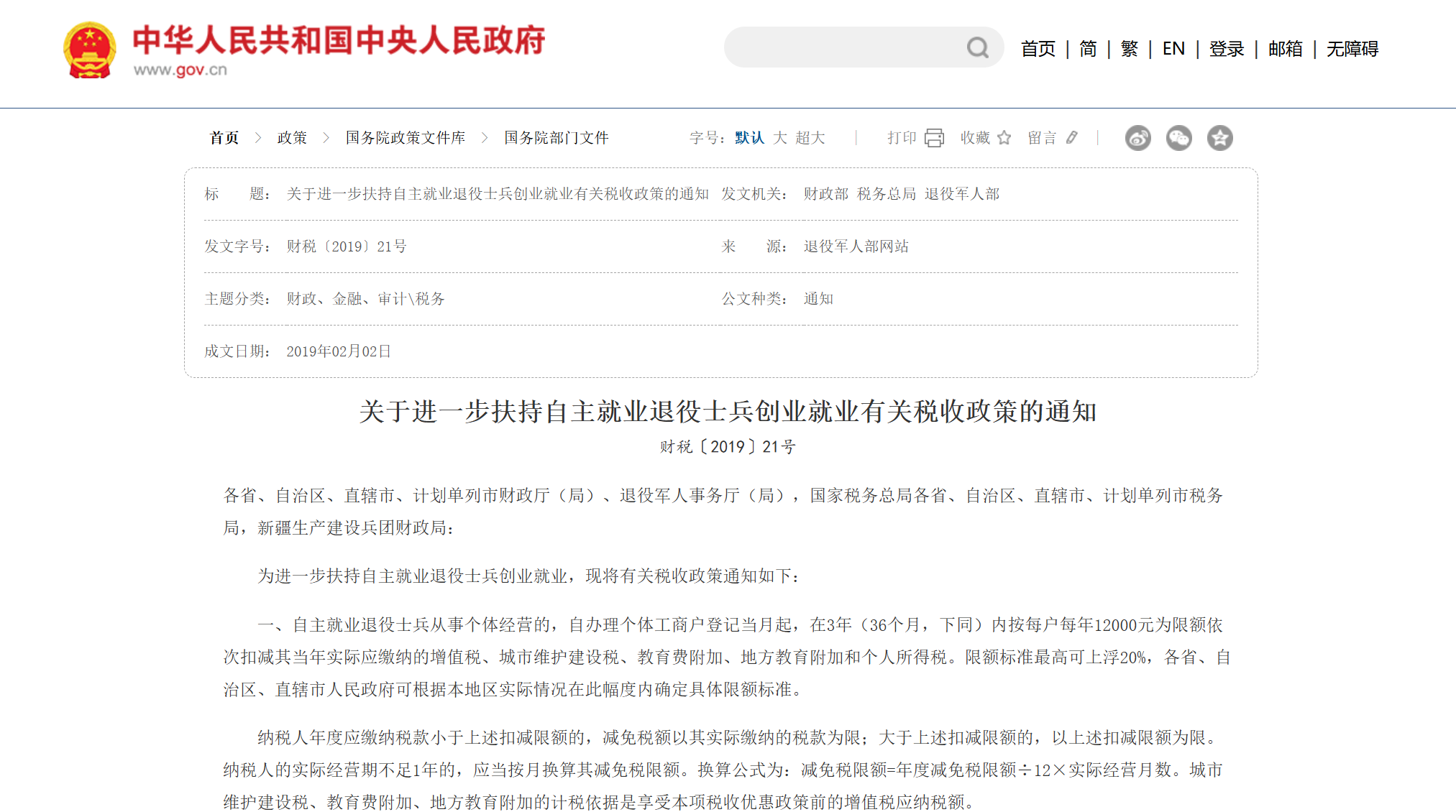1456x812 pixels.
Task: Switch to the EN English version
Action: tap(1173, 49)
